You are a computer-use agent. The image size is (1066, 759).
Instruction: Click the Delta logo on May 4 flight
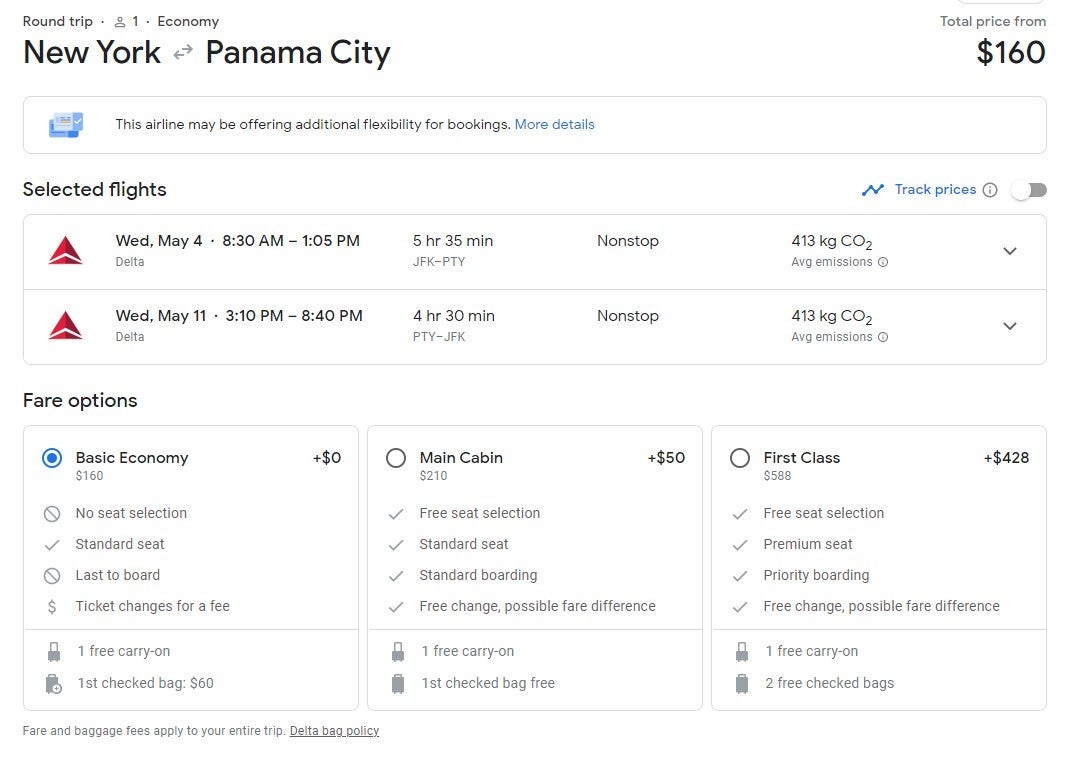[65, 250]
